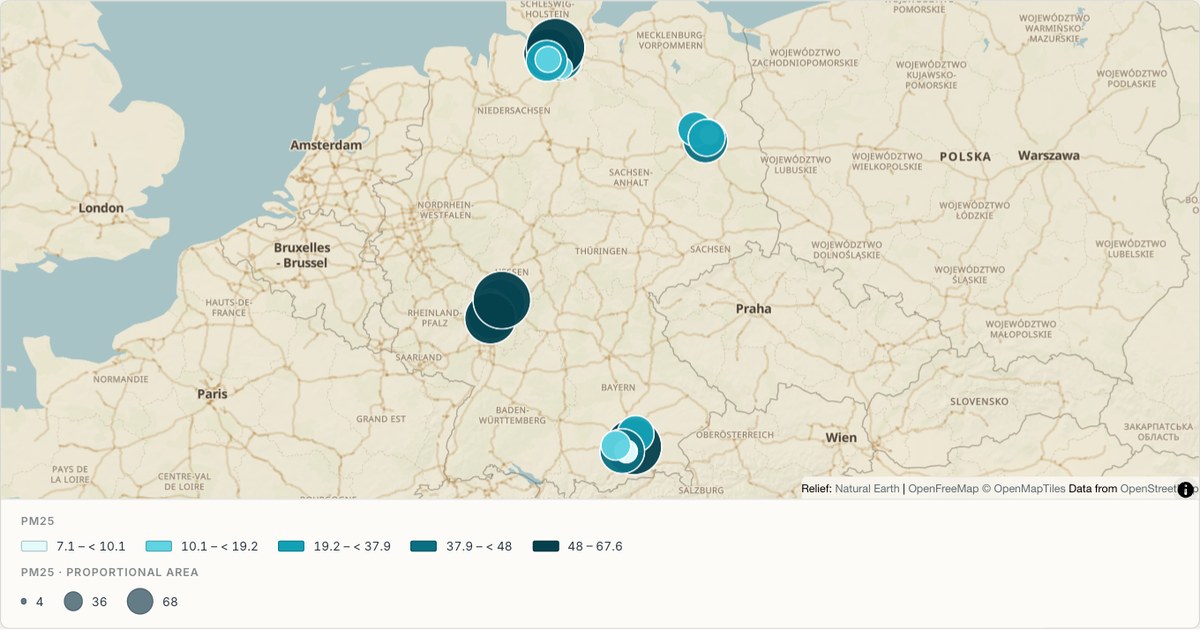
Task: Click the SALZBURG map label
Action: point(700,490)
